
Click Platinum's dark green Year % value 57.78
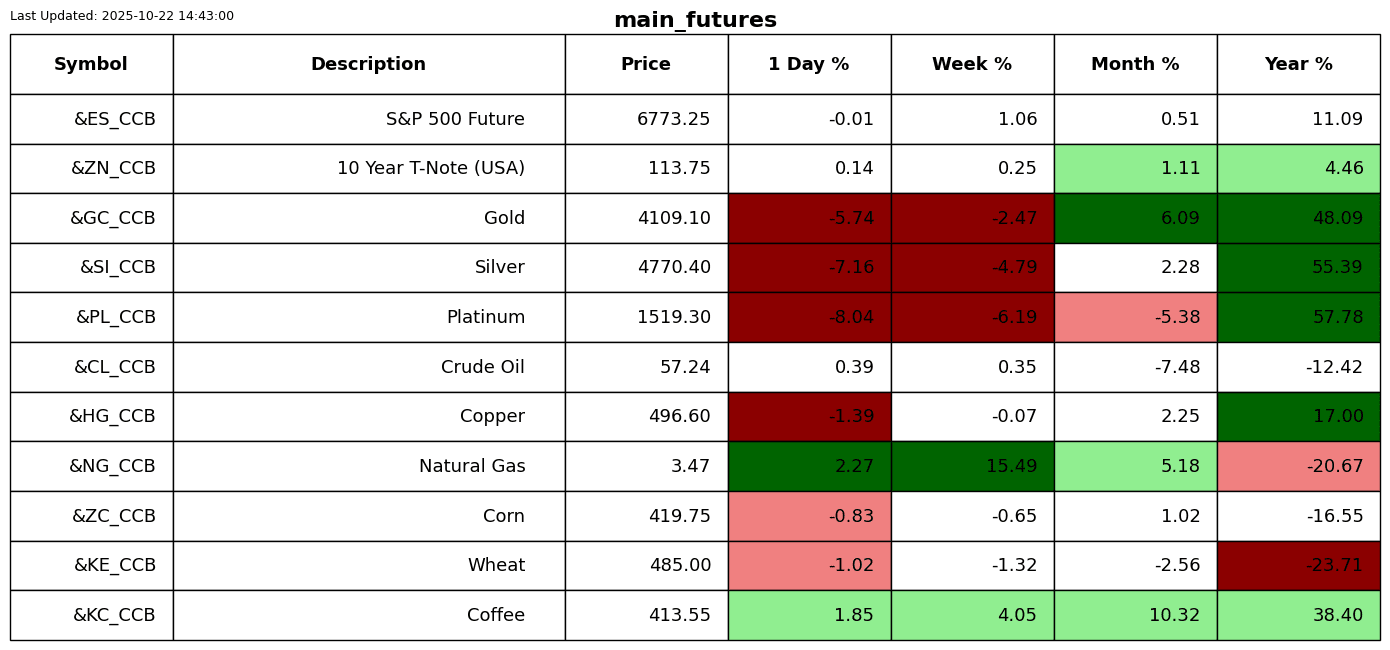tap(1298, 317)
